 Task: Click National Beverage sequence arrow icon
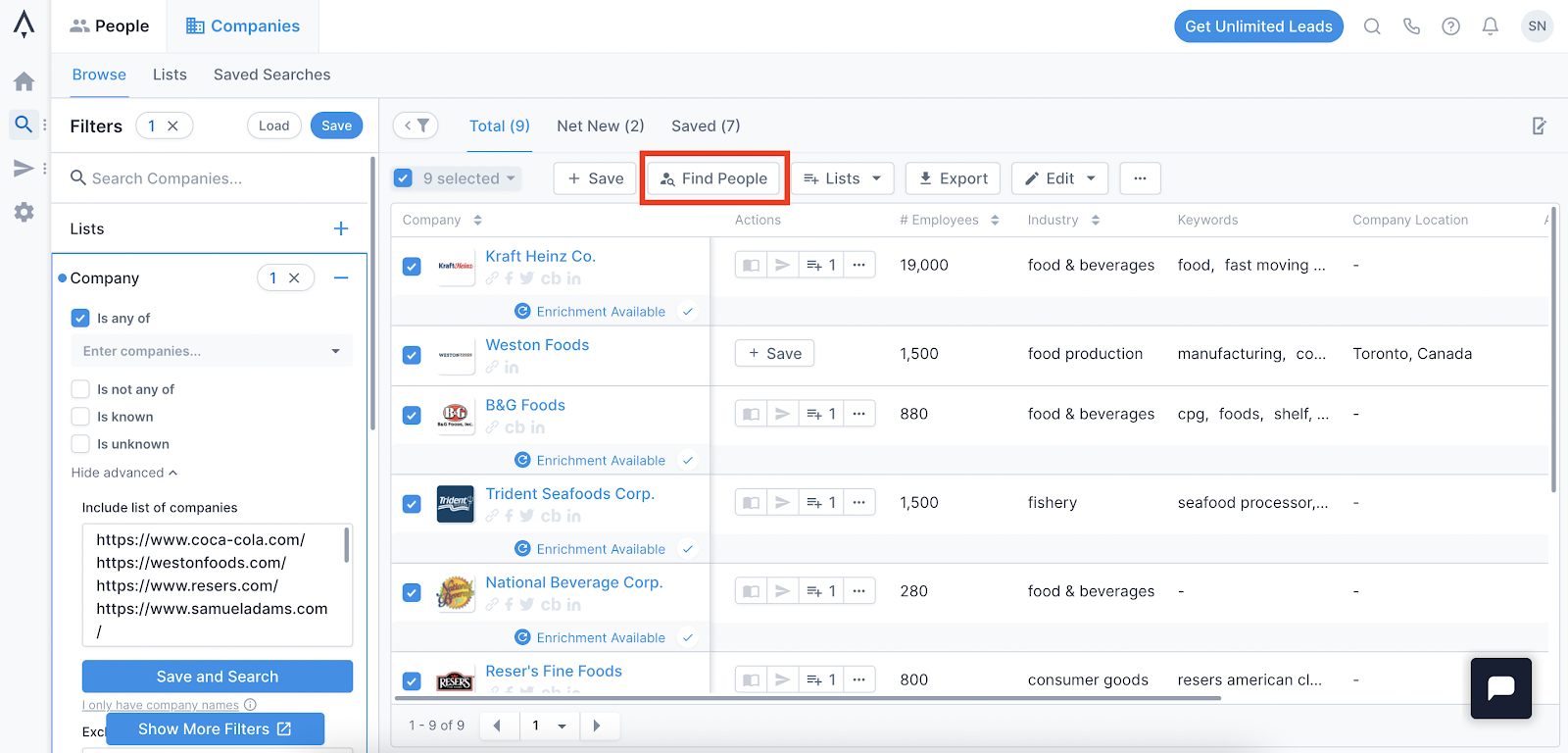pos(782,591)
